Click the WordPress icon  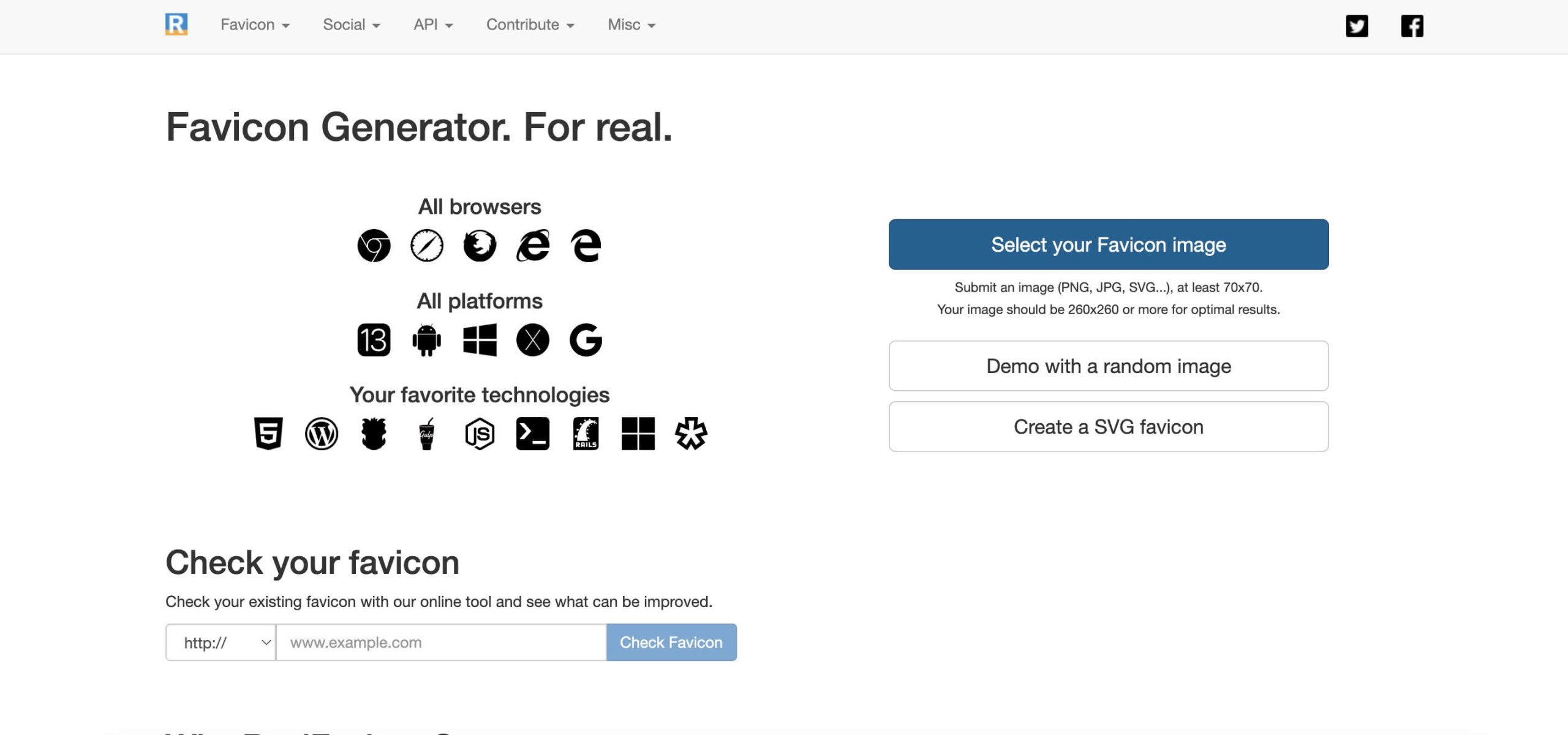[322, 434]
